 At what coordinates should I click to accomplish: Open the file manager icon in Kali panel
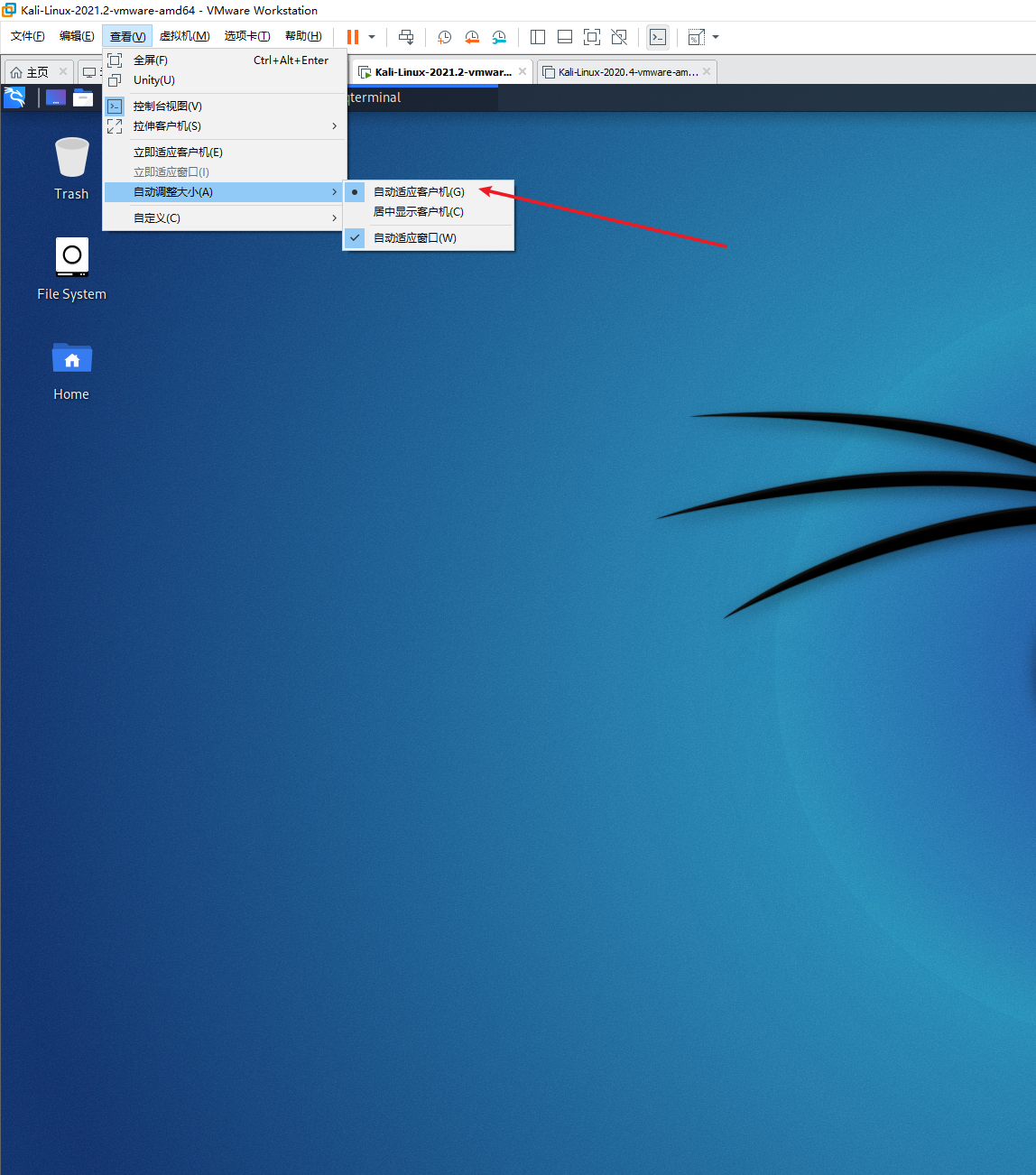coord(83,97)
